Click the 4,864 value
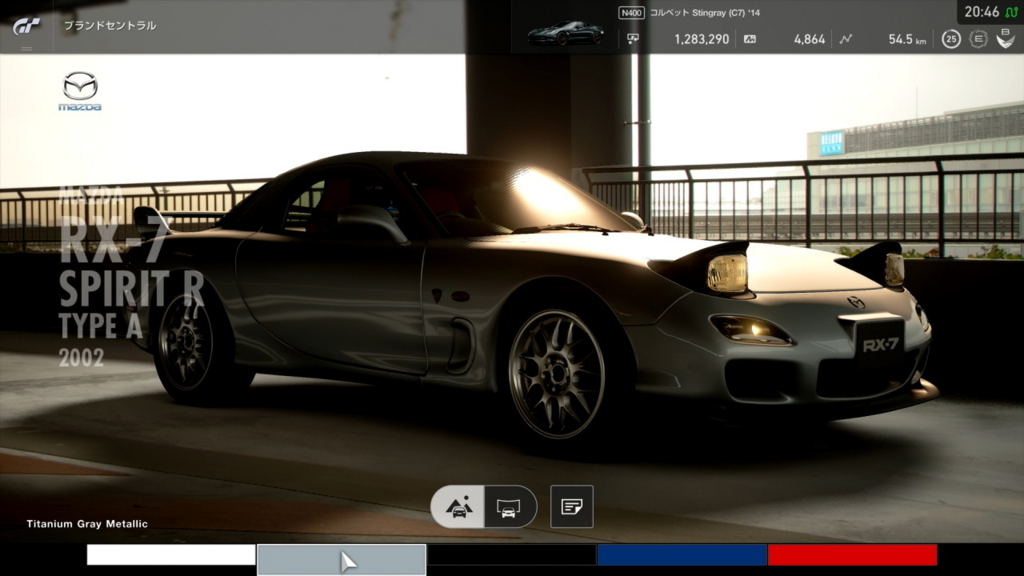This screenshot has width=1024, height=576. click(809, 39)
